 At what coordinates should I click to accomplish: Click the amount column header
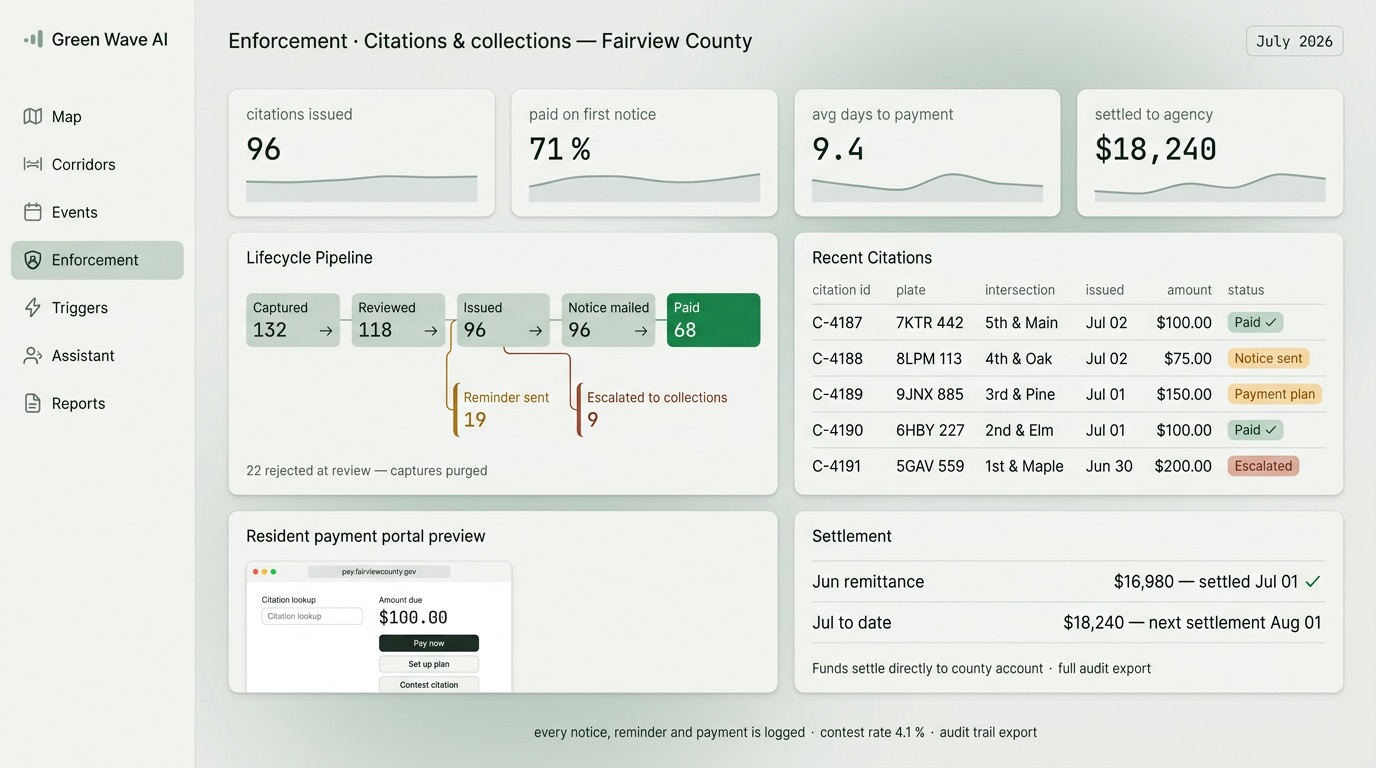click(1189, 290)
